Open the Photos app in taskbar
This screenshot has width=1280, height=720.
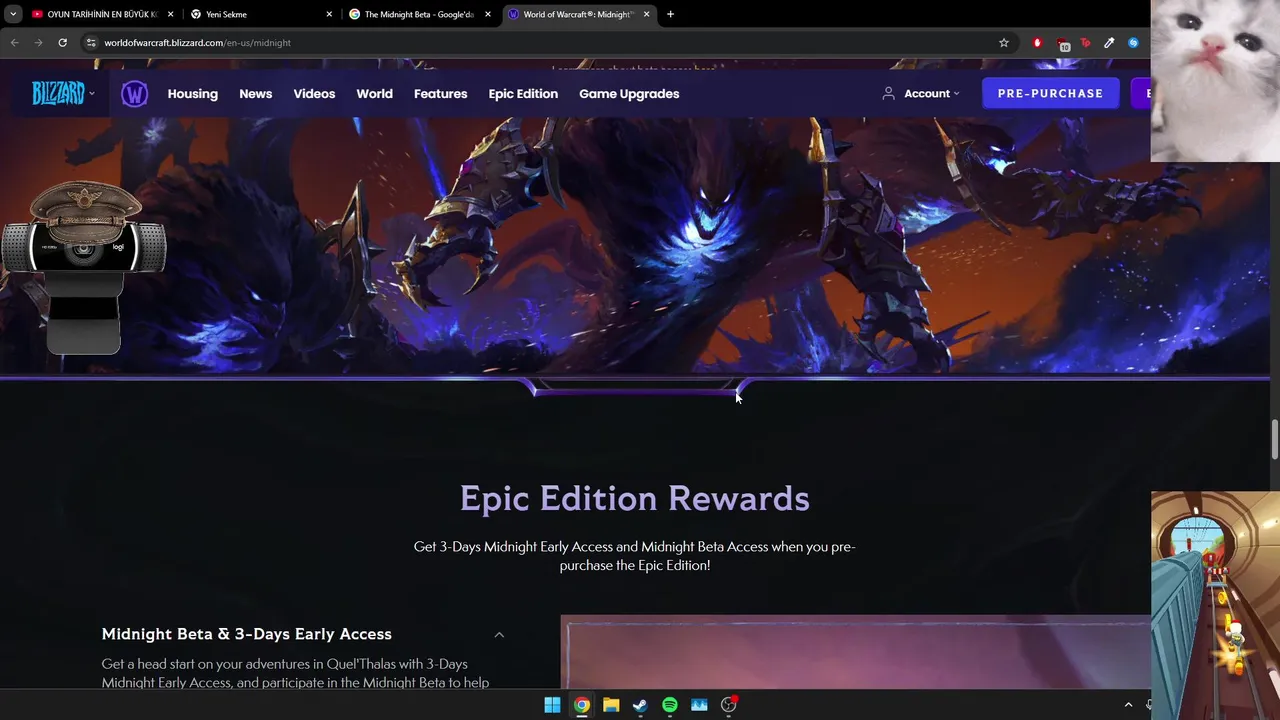point(699,705)
